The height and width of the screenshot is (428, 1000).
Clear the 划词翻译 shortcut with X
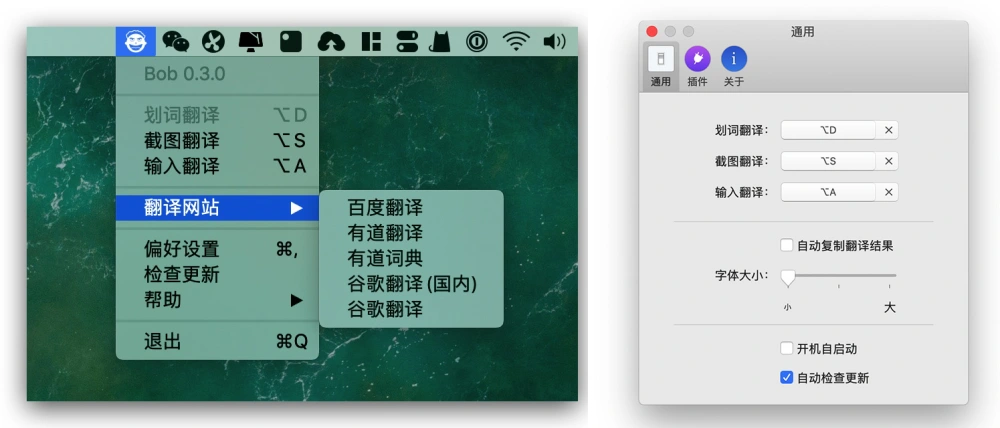click(888, 130)
